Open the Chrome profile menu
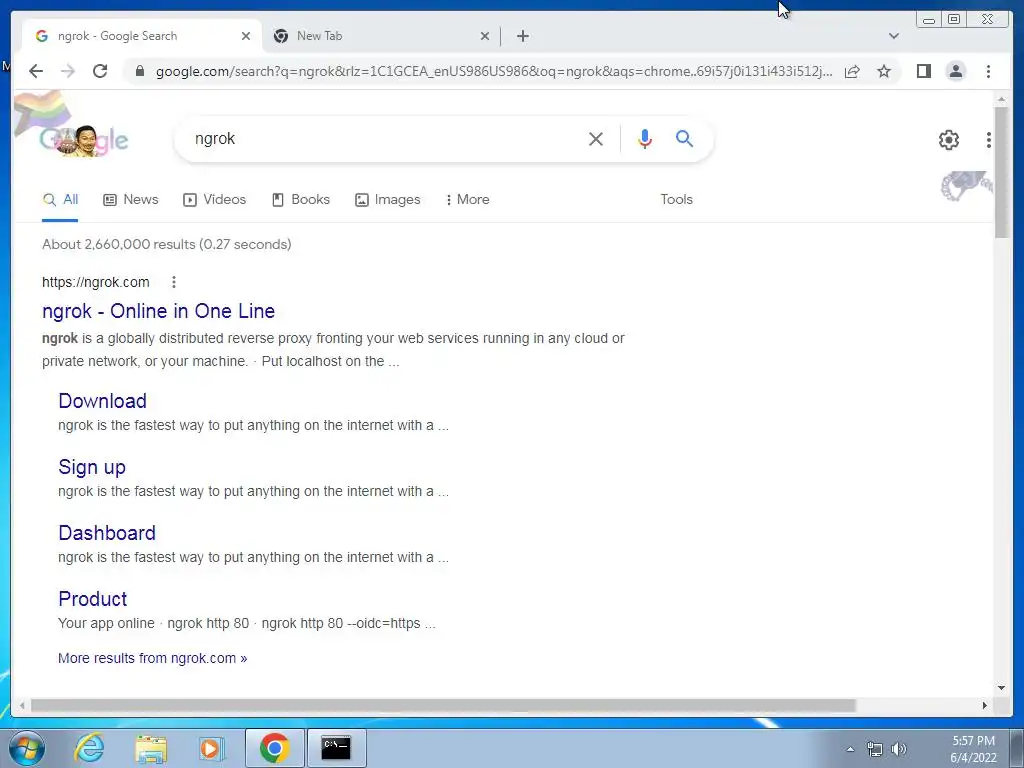The width and height of the screenshot is (1024, 768). [955, 71]
